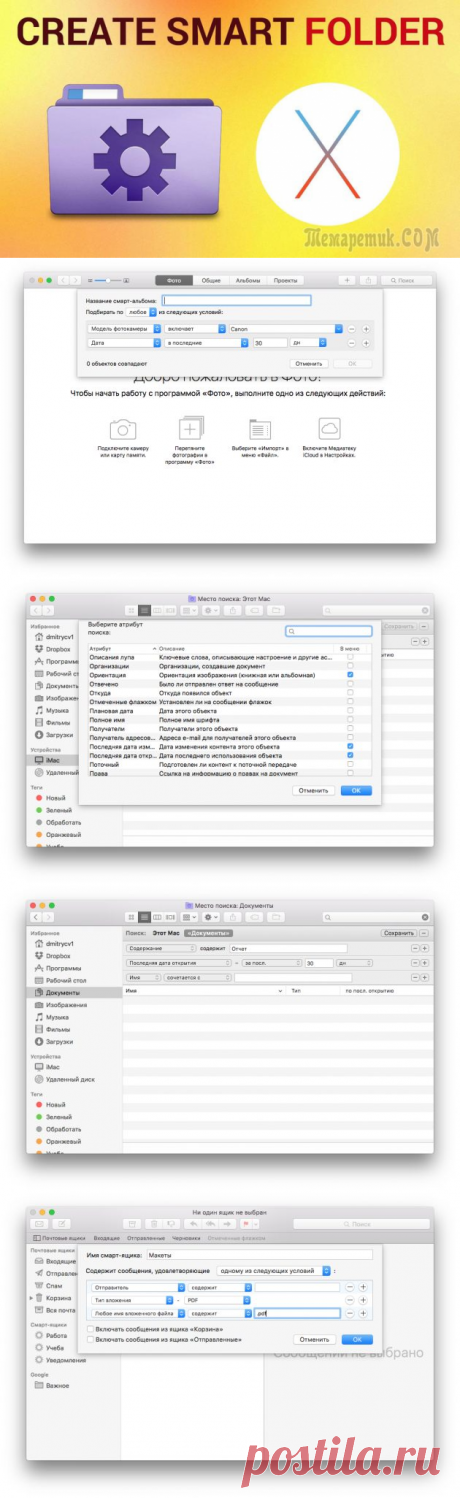
Task: Toggle the Ориентация attribute menu checkbox
Action: coord(350,675)
